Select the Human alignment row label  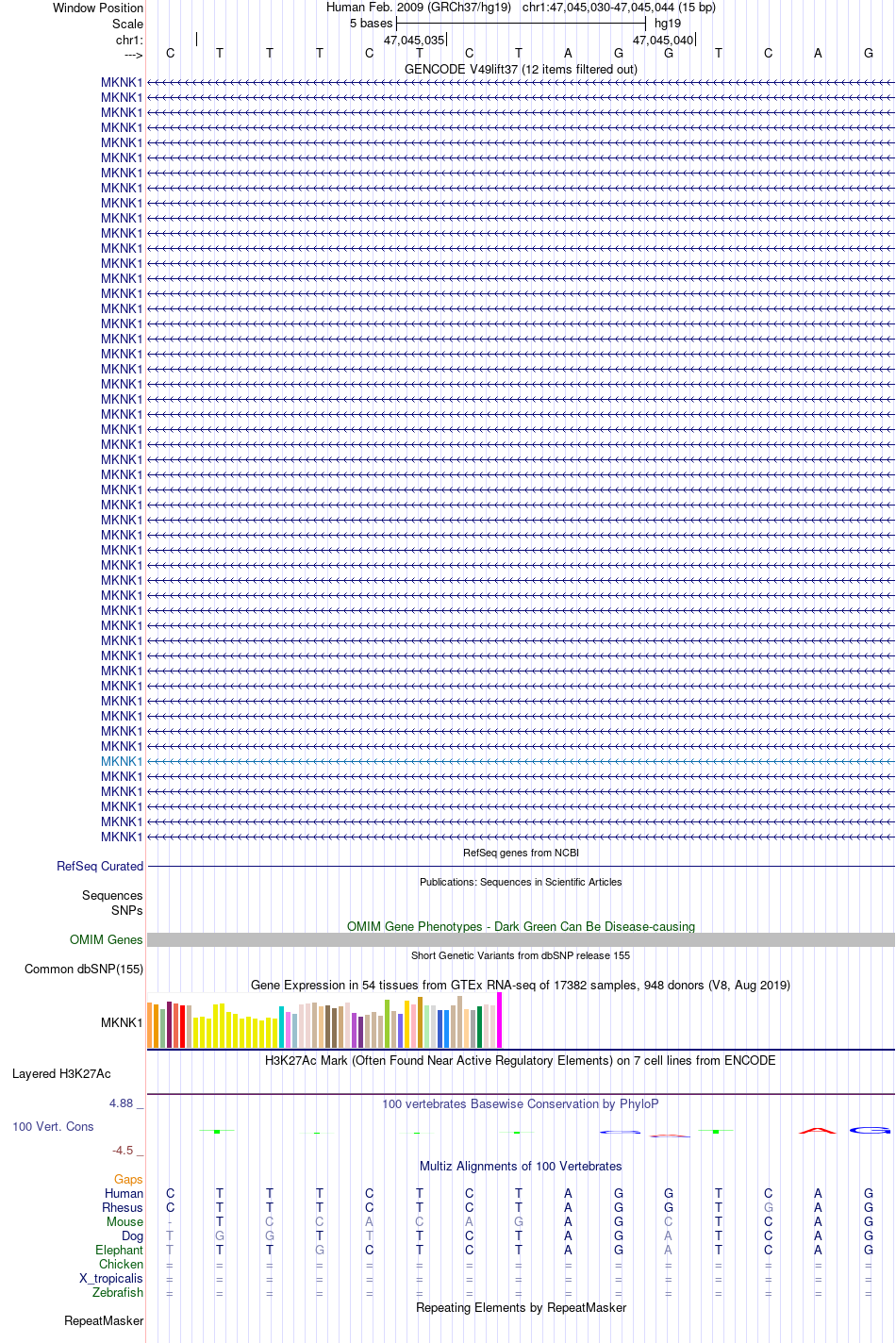[x=124, y=1193]
